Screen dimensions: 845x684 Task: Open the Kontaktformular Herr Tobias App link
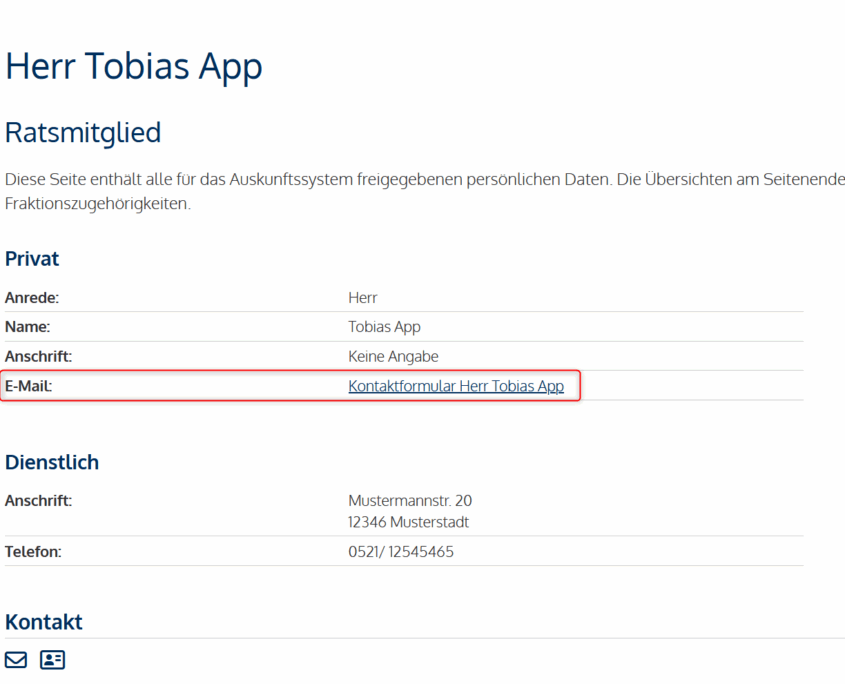tap(456, 386)
